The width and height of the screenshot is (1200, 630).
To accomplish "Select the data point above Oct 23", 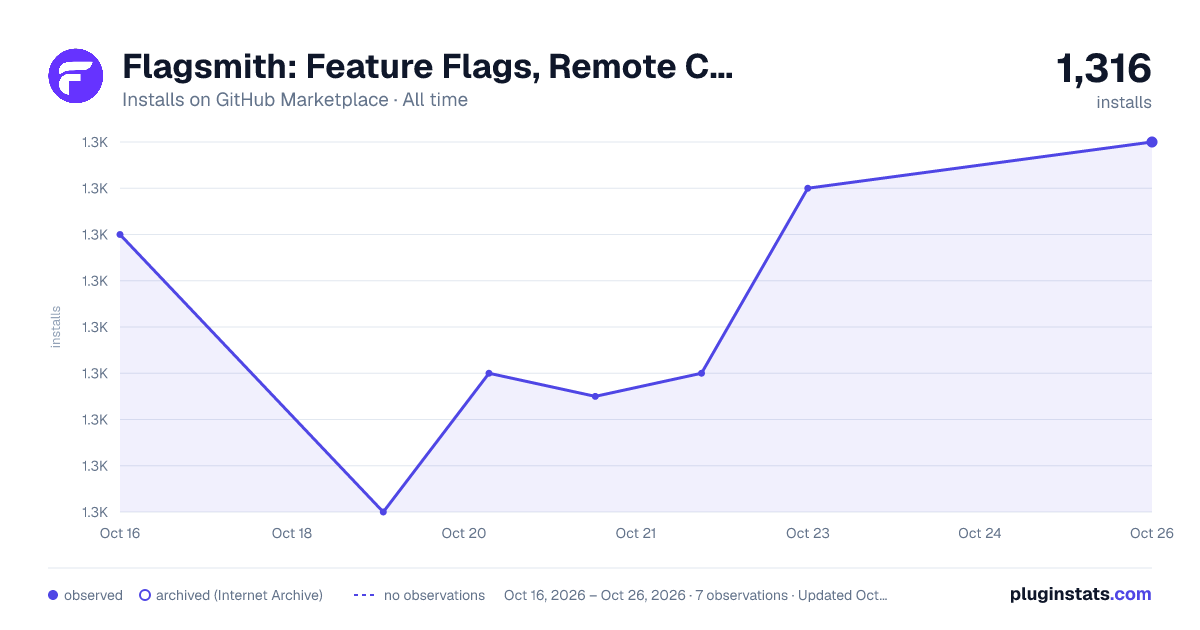I will [x=808, y=188].
